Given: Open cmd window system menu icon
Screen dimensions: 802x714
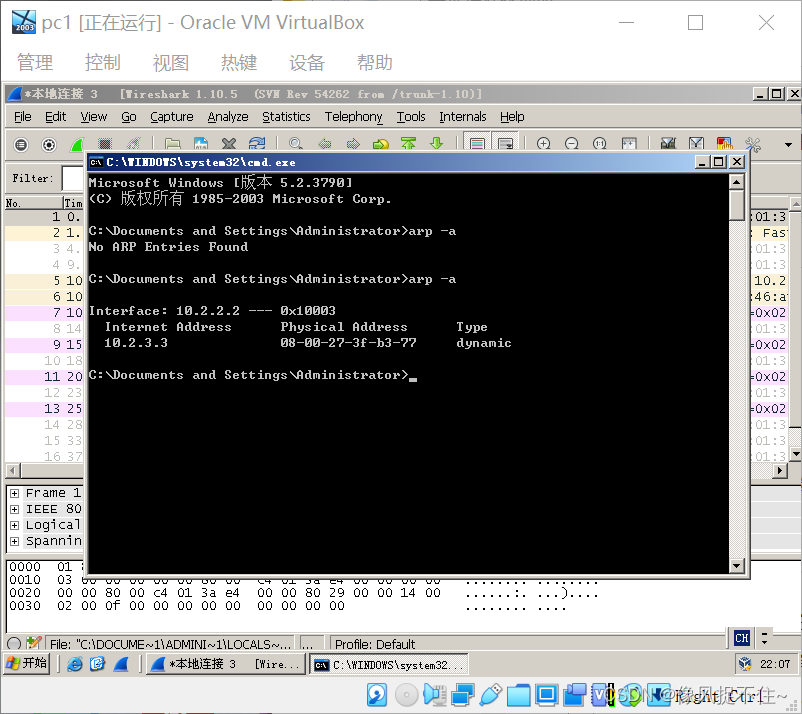Looking at the screenshot, I should pos(96,163).
